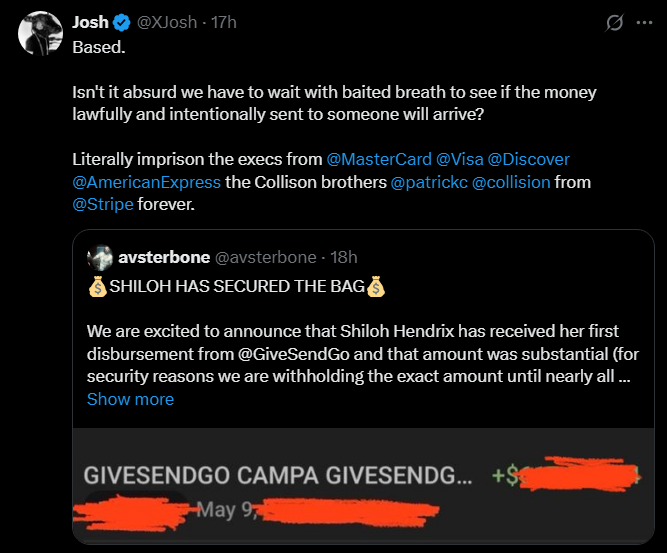Click the quoted post's 18h timestamp
This screenshot has height=553, width=667.
[x=343, y=258]
